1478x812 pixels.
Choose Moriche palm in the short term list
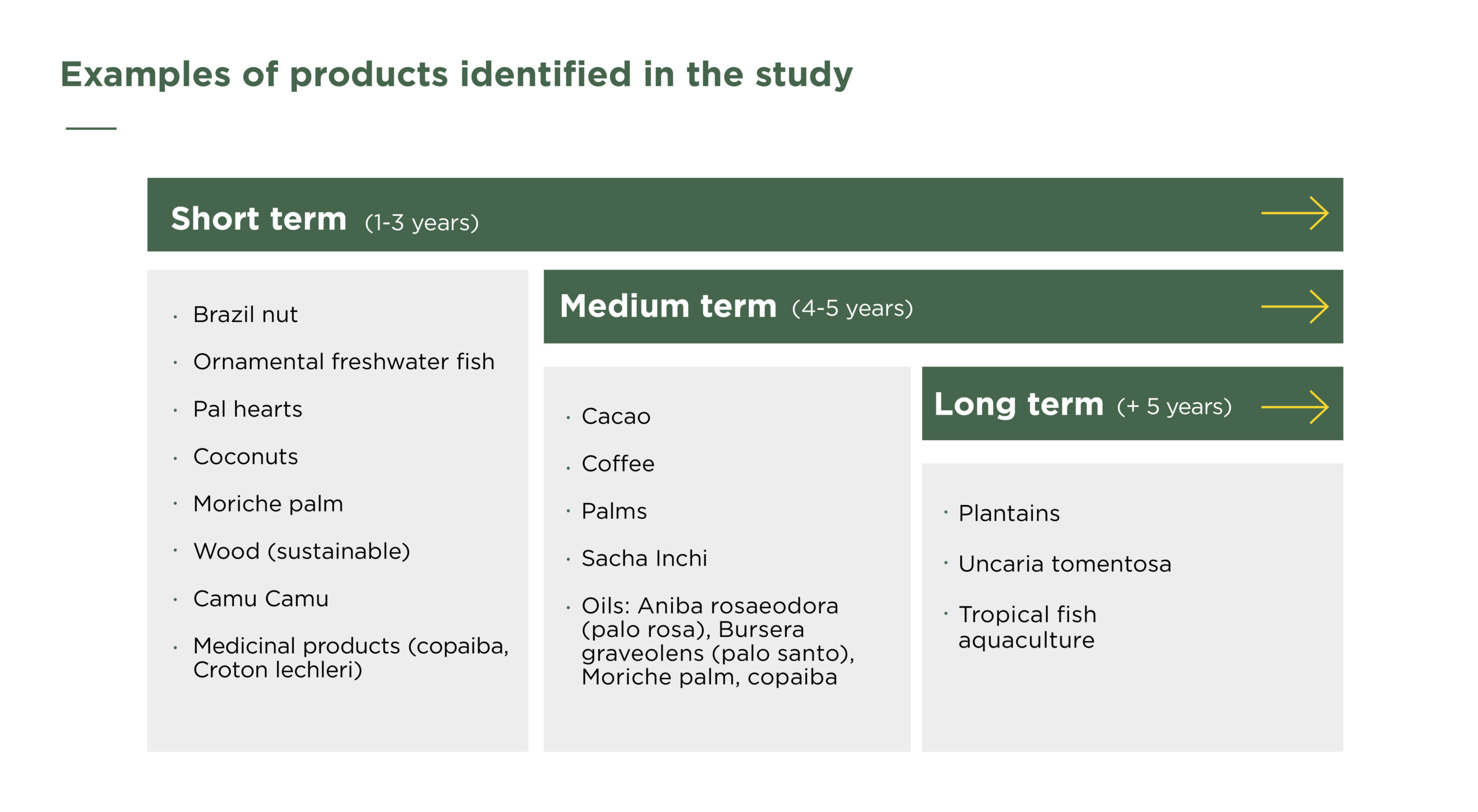click(268, 504)
